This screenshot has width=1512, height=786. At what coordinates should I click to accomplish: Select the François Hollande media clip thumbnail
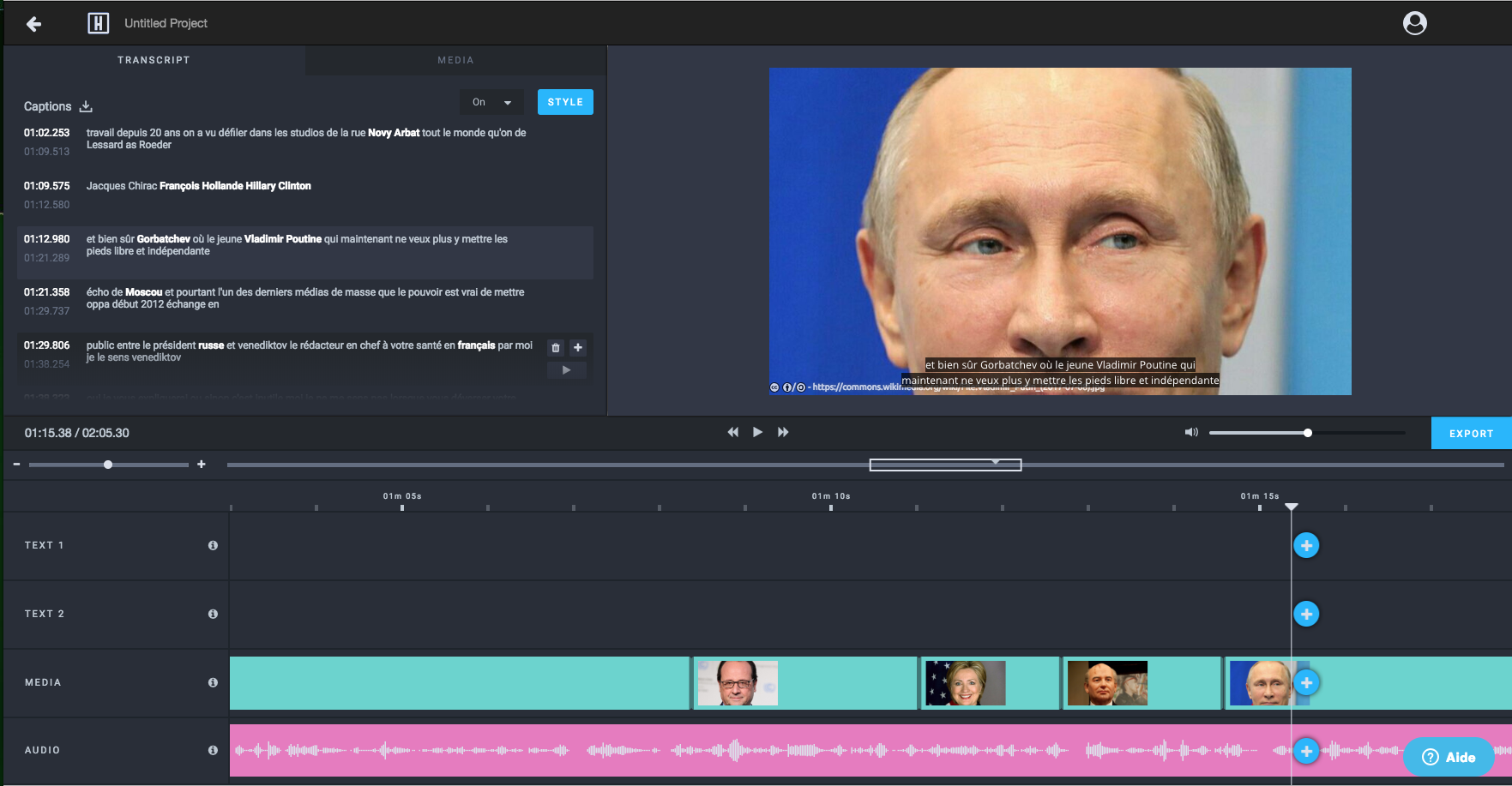[738, 683]
